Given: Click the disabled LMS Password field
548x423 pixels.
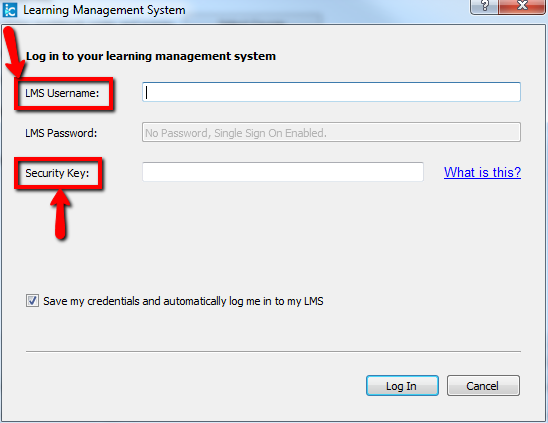Looking at the screenshot, I should pyautogui.click(x=331, y=132).
